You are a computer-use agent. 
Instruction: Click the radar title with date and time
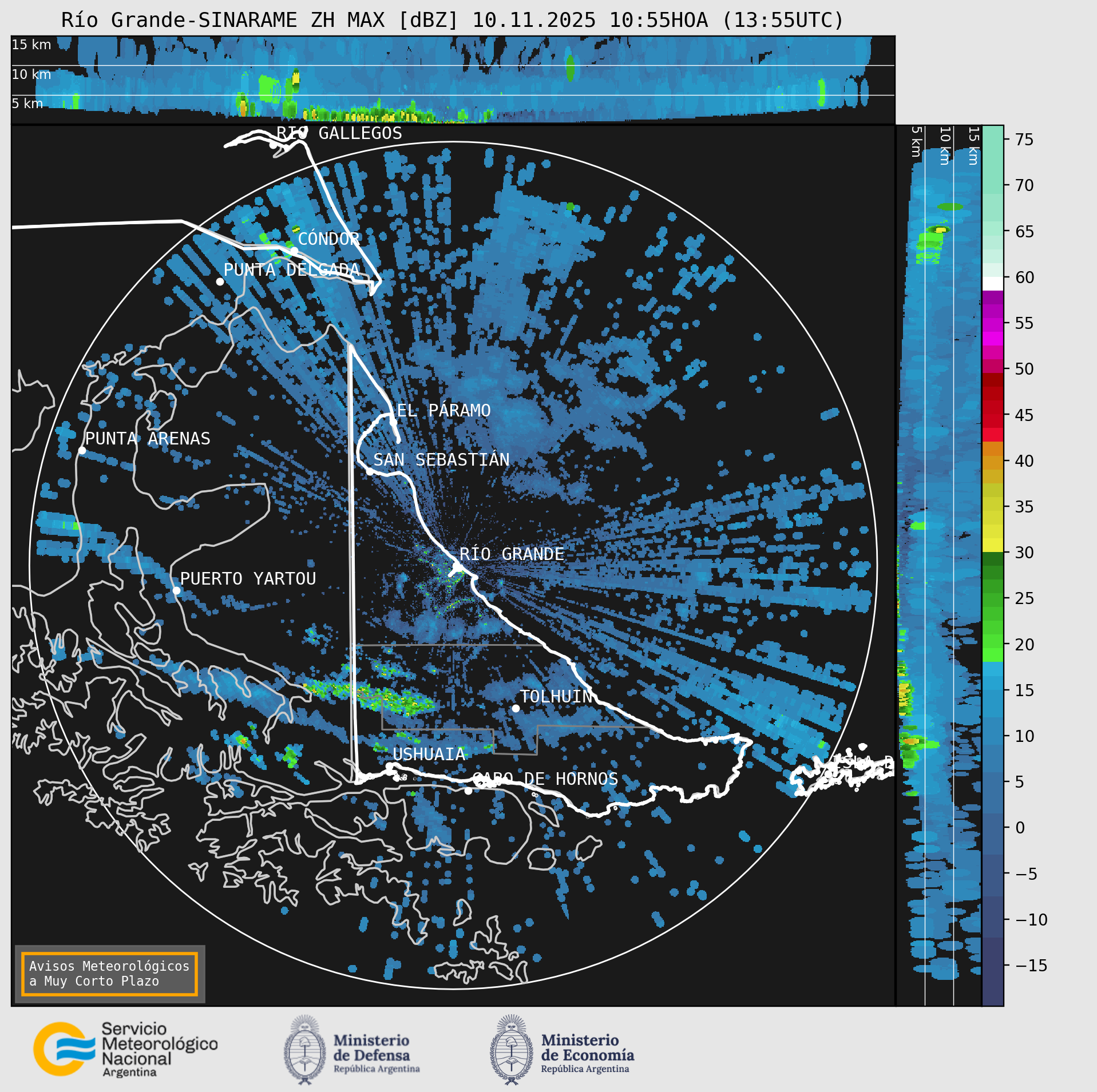click(453, 20)
